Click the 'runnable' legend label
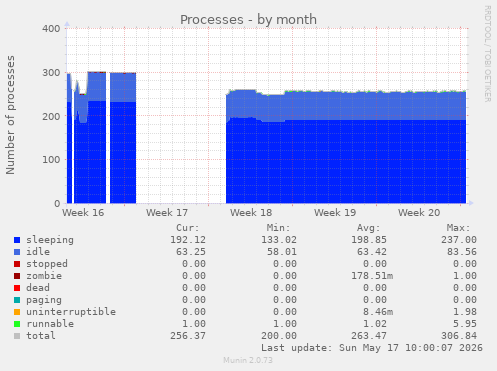Viewport: 497px width, 371px height. click(50, 324)
